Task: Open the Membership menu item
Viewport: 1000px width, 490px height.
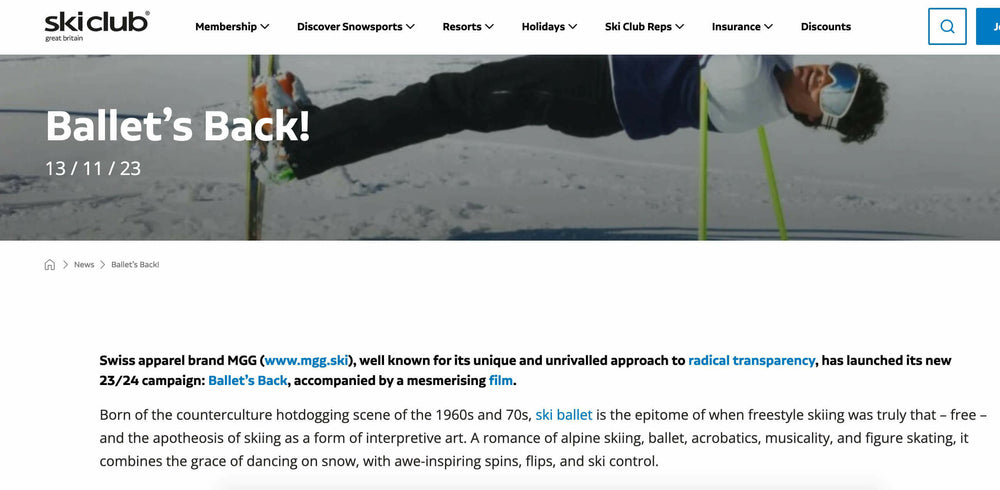Action: 226,27
